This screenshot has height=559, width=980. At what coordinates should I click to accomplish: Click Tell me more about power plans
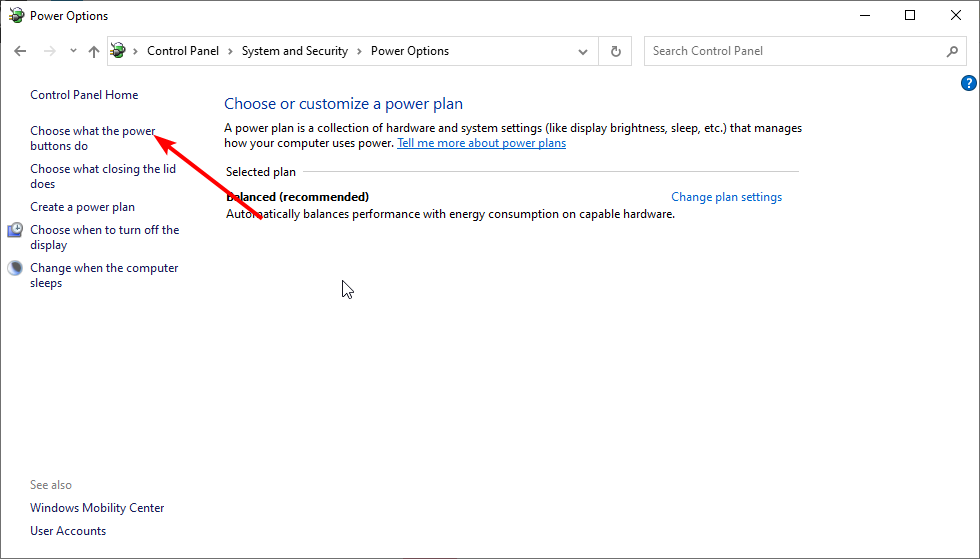(x=481, y=143)
